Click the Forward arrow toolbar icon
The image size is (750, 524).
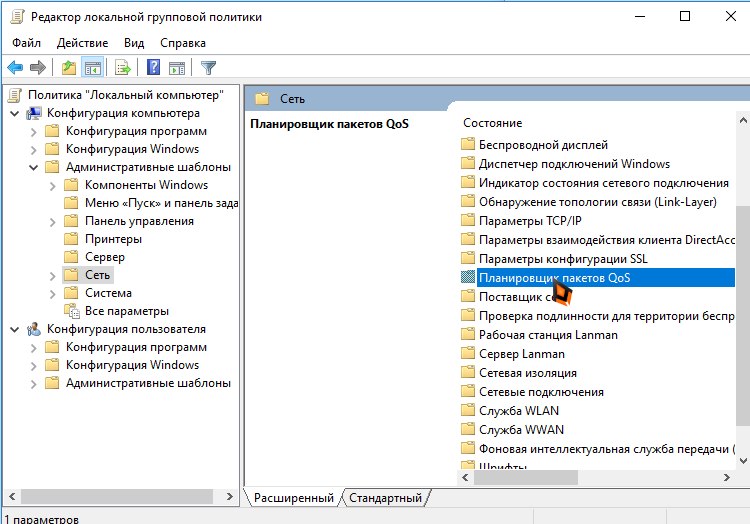coord(37,67)
